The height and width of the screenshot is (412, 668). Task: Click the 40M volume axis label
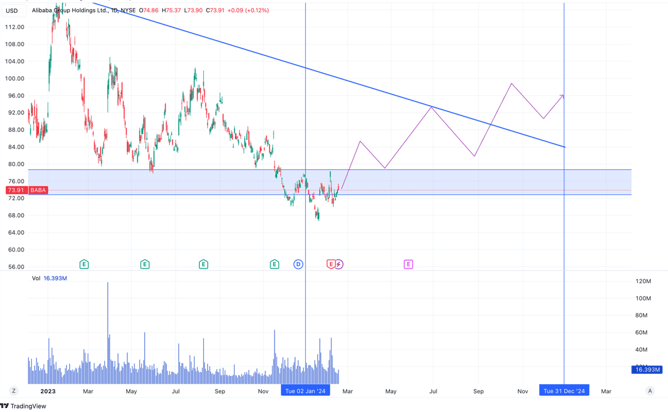pyautogui.click(x=642, y=349)
